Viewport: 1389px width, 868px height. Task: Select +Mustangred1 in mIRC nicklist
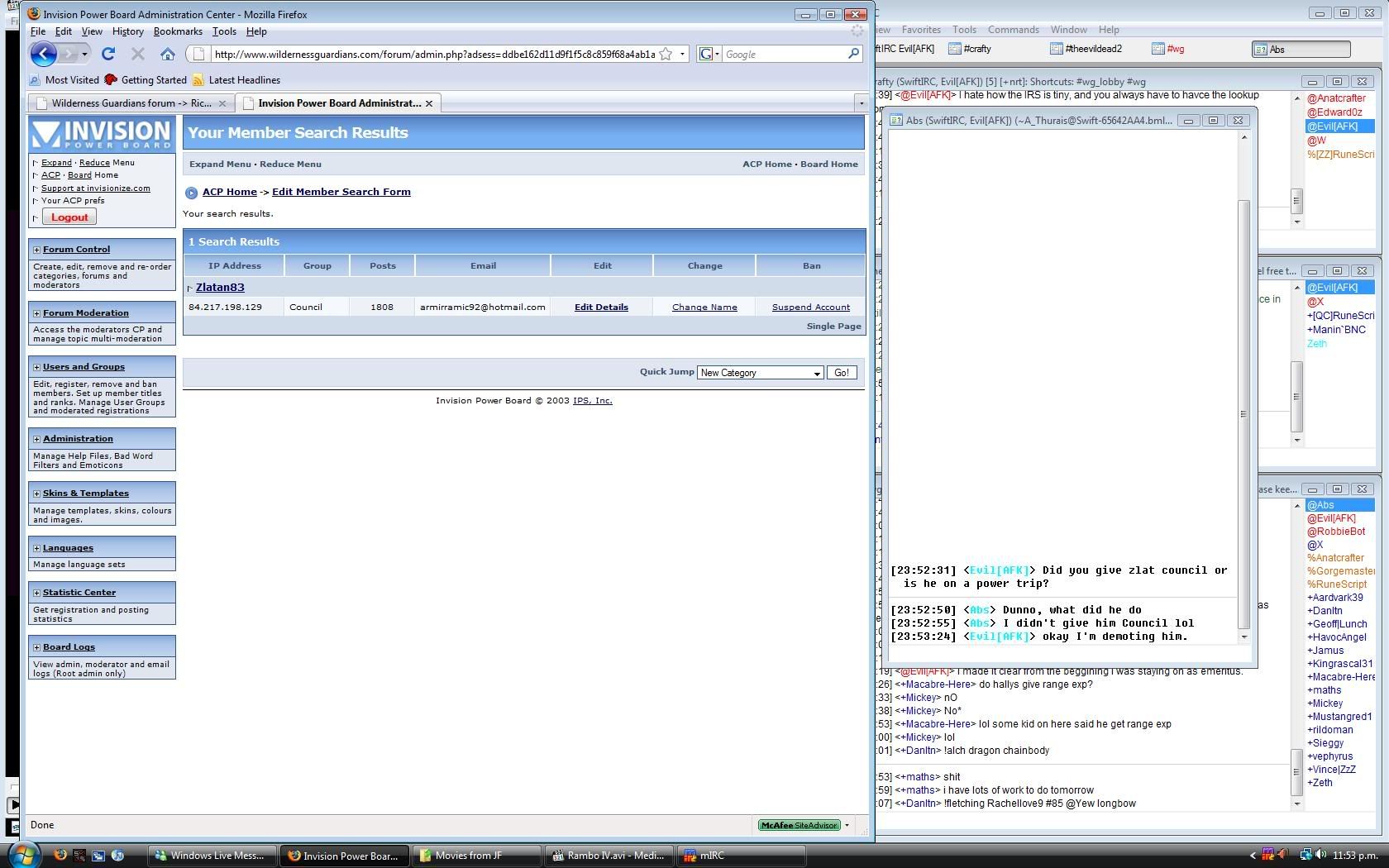1339,717
